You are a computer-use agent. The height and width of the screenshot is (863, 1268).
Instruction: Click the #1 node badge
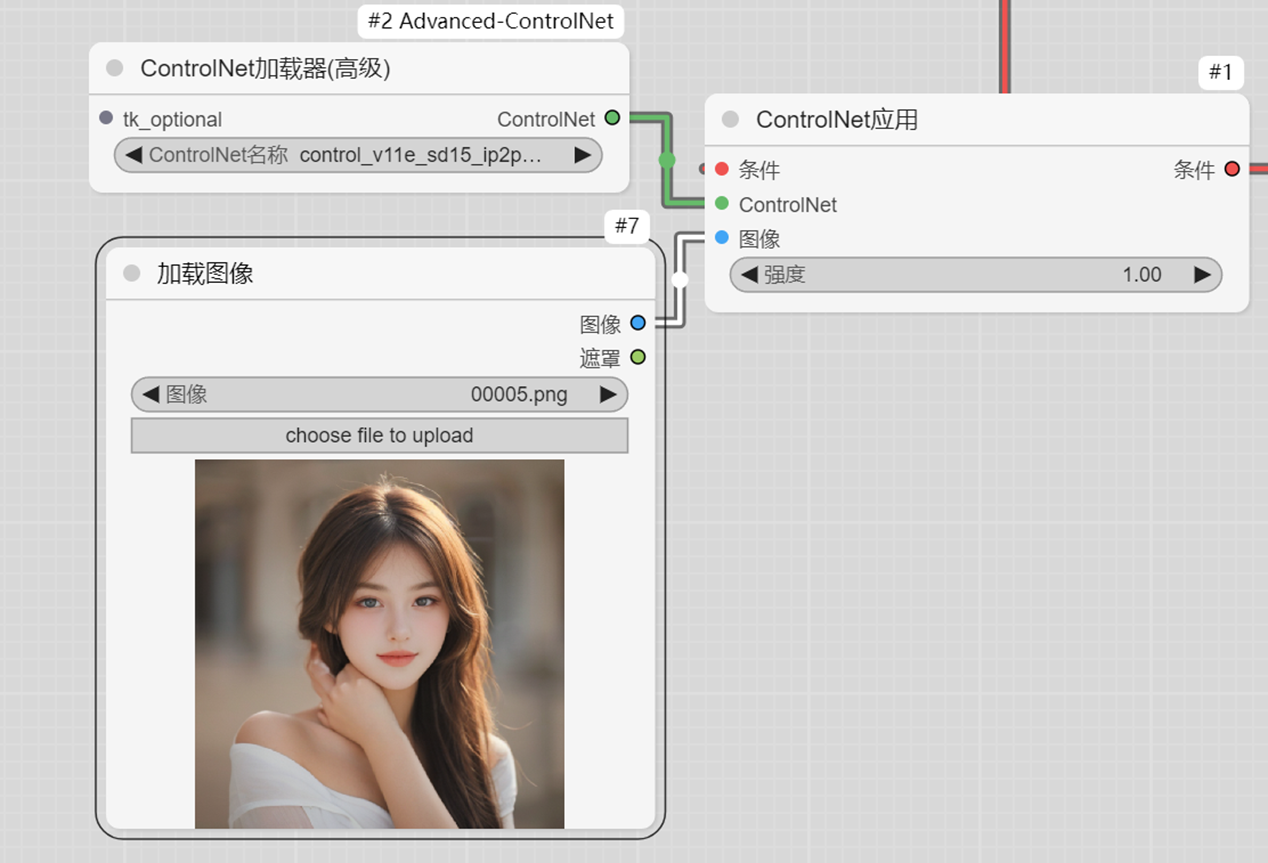pos(1221,72)
